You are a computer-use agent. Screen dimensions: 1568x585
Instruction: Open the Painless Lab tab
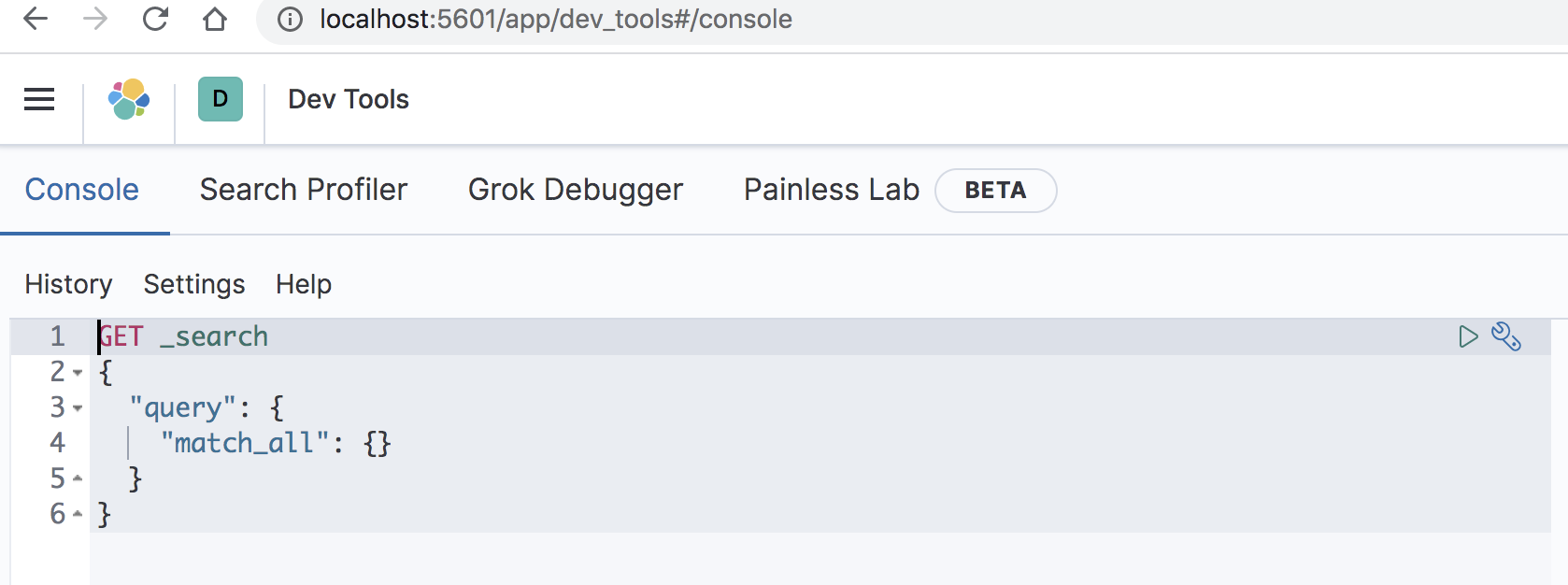pyautogui.click(x=830, y=190)
